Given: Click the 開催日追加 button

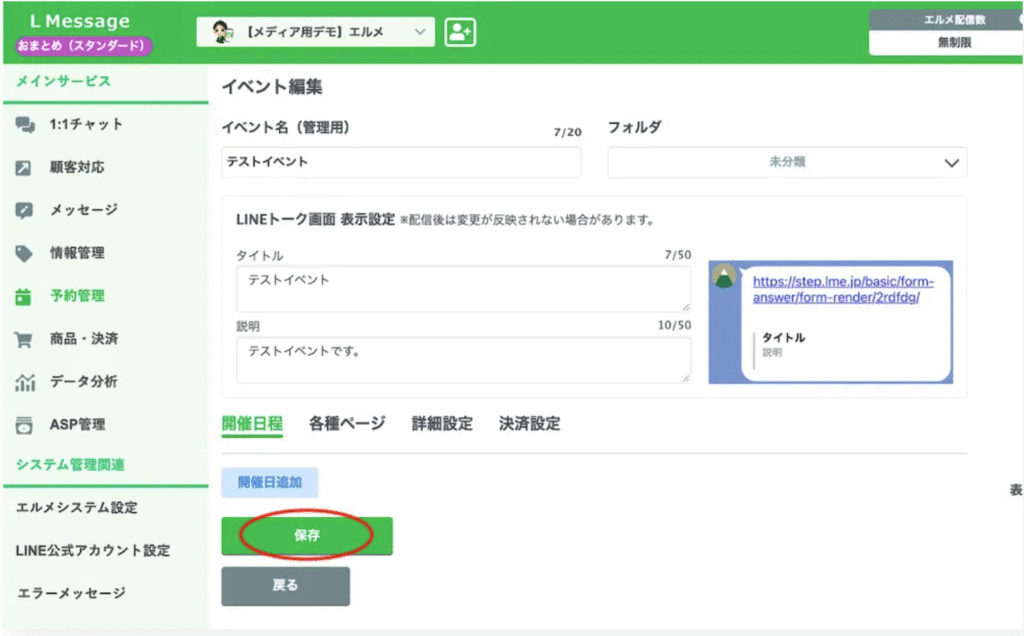Looking at the screenshot, I should click(x=270, y=483).
